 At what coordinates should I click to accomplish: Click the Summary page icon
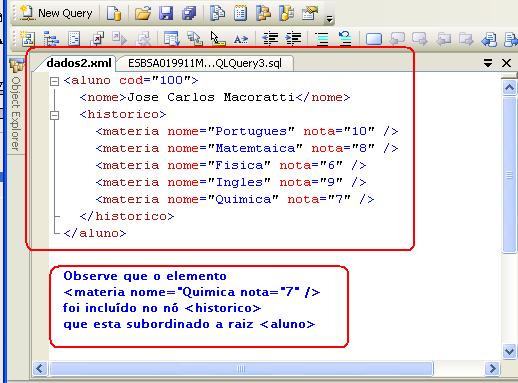click(240, 14)
